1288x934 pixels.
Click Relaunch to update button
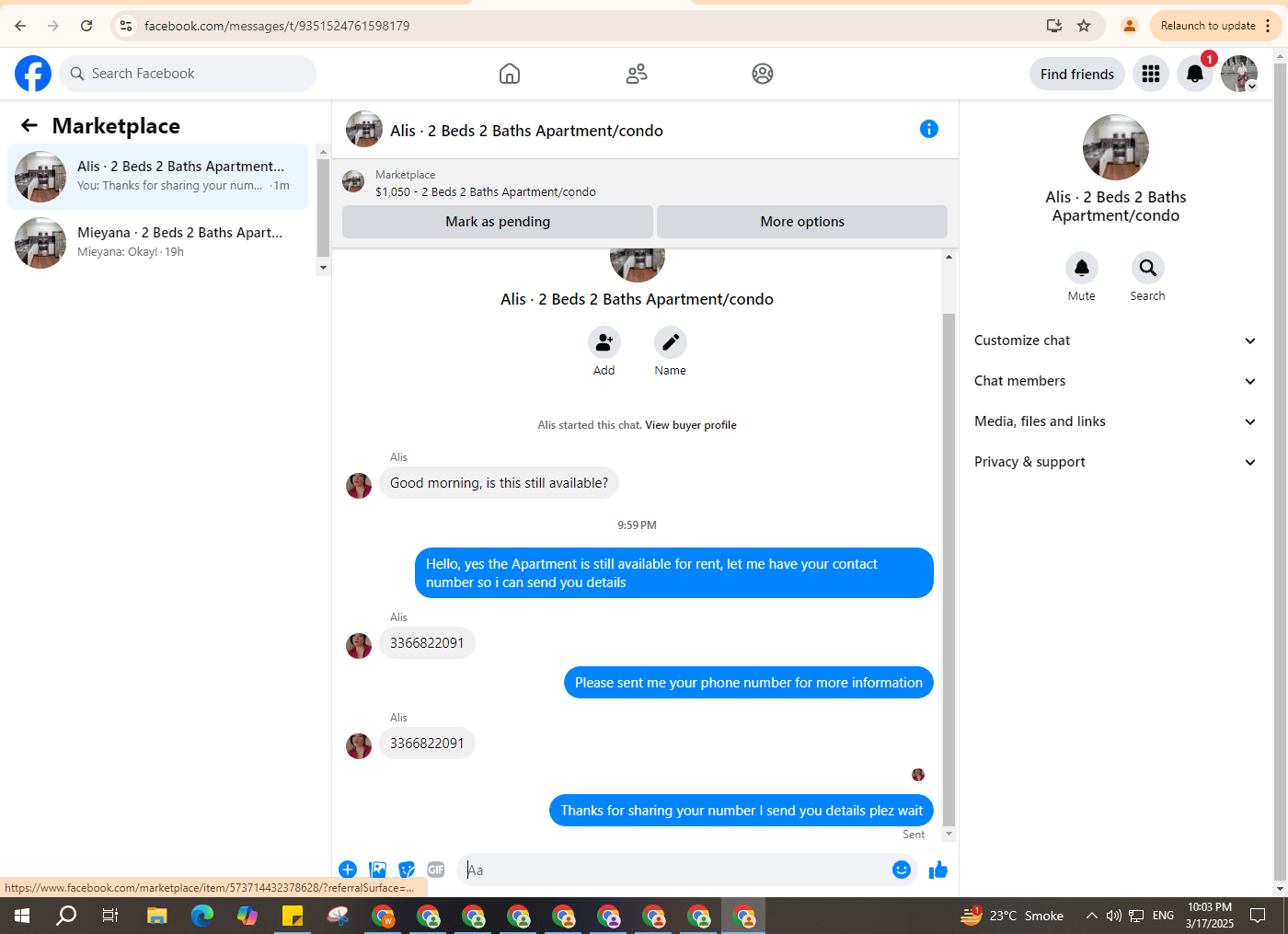point(1215,26)
